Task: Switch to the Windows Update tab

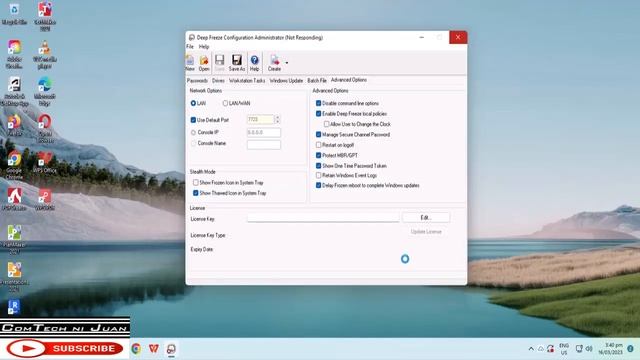Action: pyautogui.click(x=286, y=81)
